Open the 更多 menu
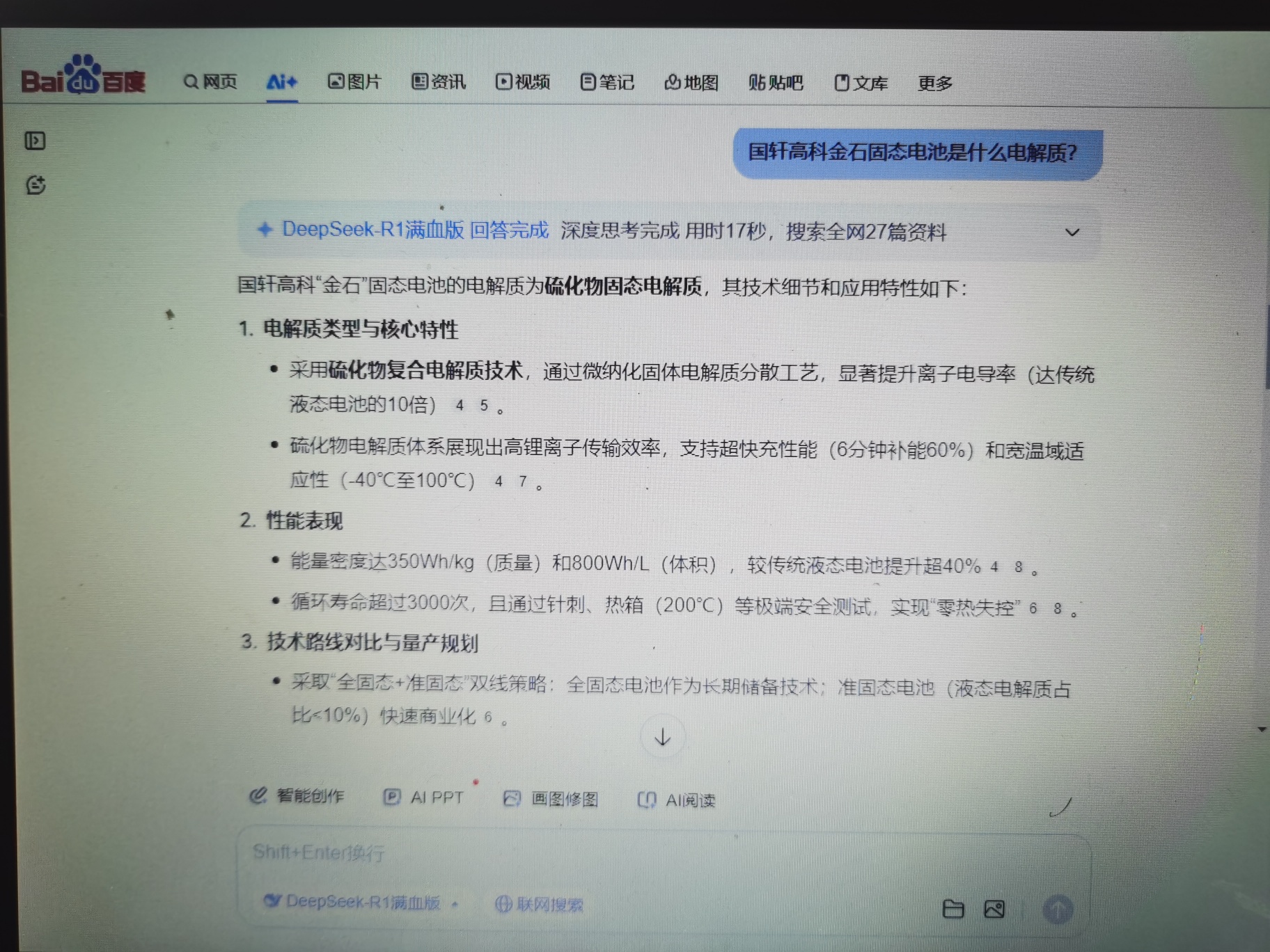Image resolution: width=1270 pixels, height=952 pixels. 935,84
